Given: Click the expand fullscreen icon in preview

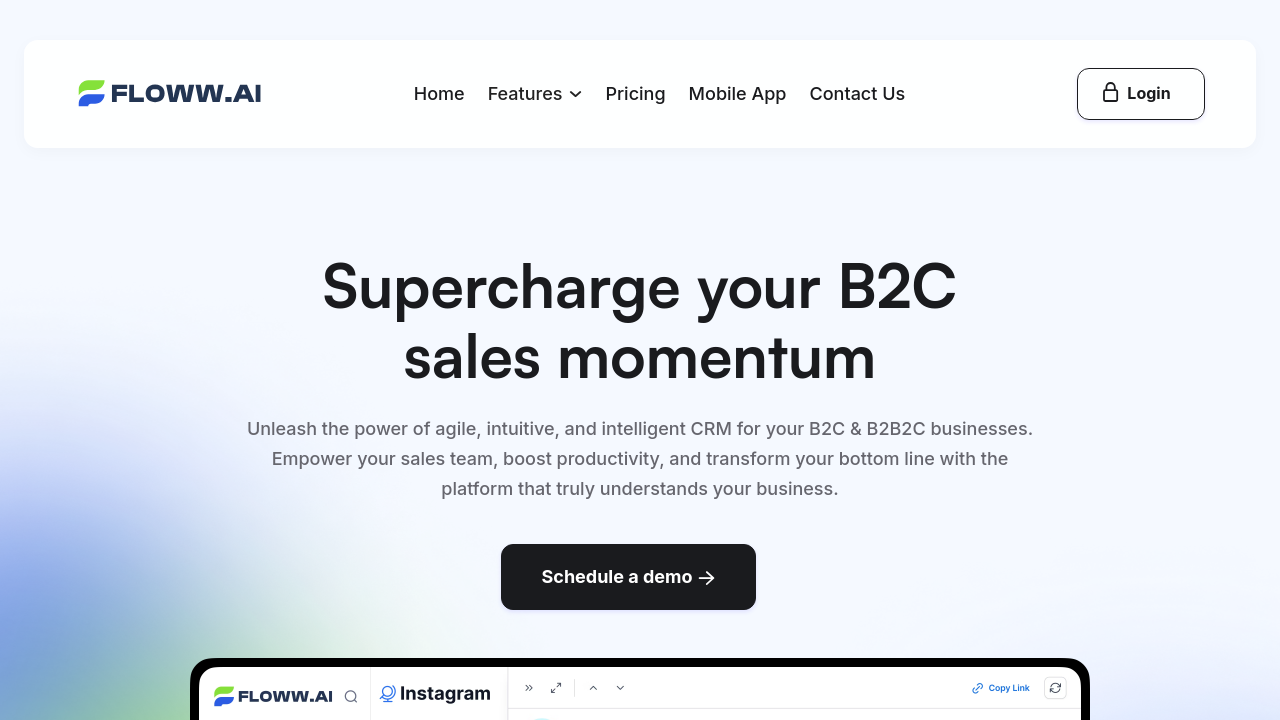Looking at the screenshot, I should coord(556,688).
